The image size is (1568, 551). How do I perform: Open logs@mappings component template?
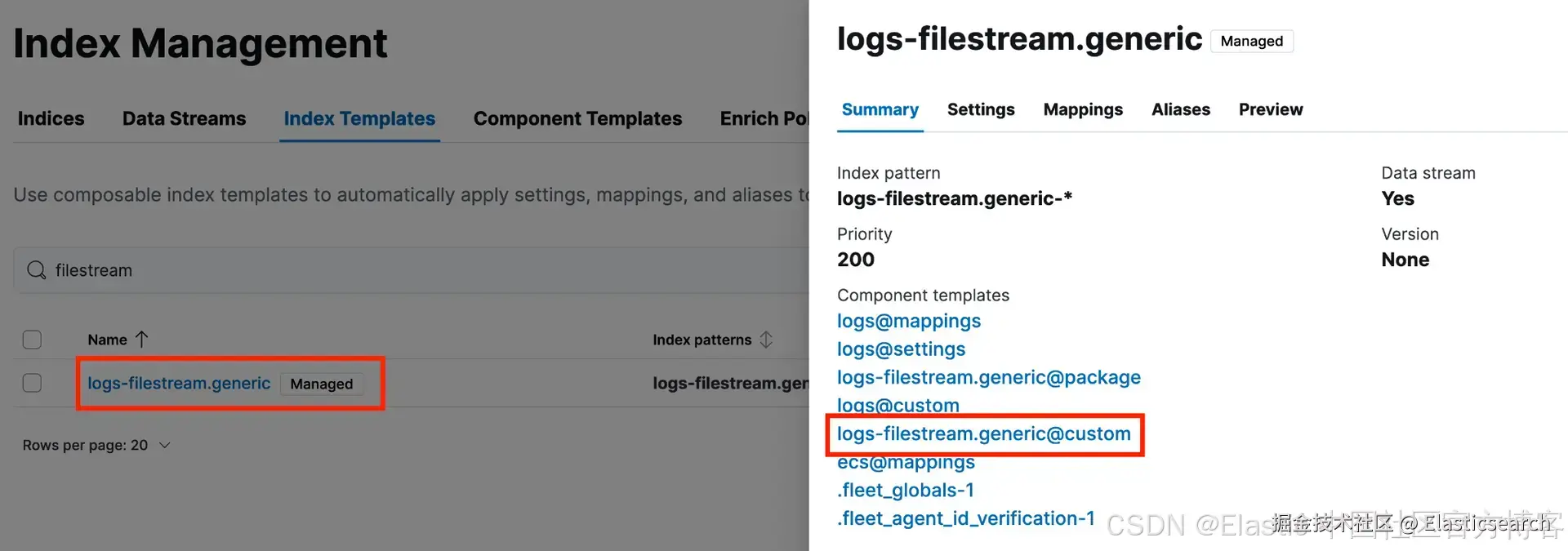tap(909, 321)
